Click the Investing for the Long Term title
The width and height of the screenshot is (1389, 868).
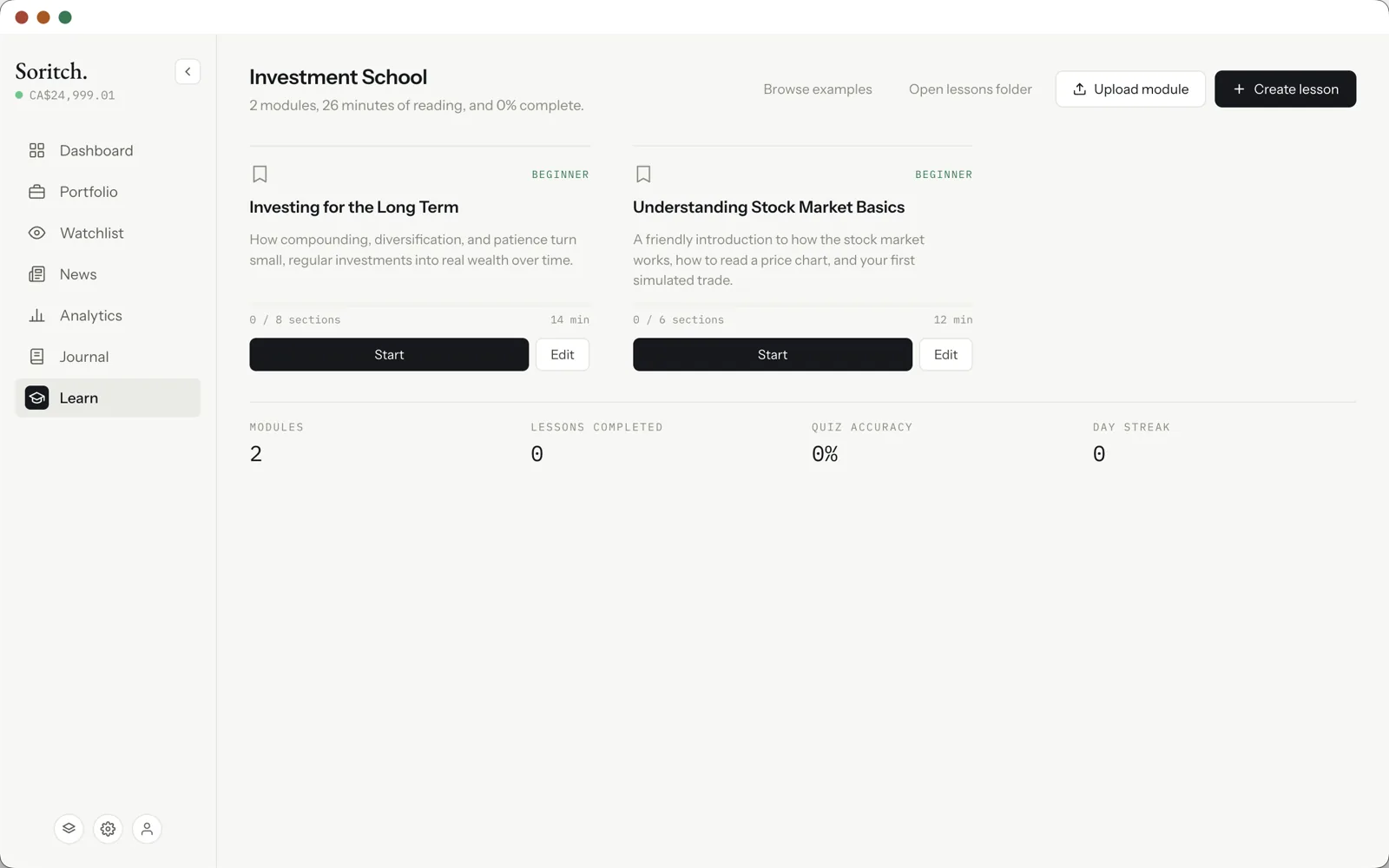click(354, 207)
